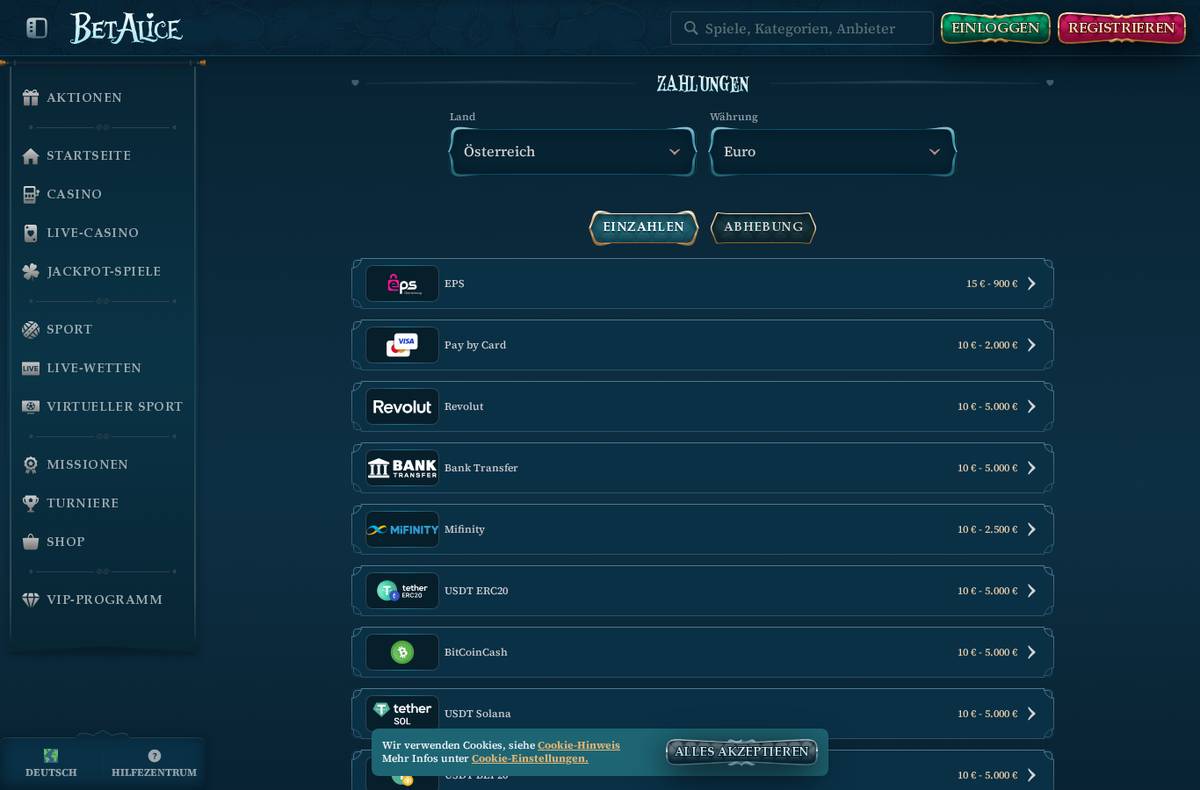The image size is (1200, 790).
Task: Click the Pay by Card payment name
Action: click(475, 345)
